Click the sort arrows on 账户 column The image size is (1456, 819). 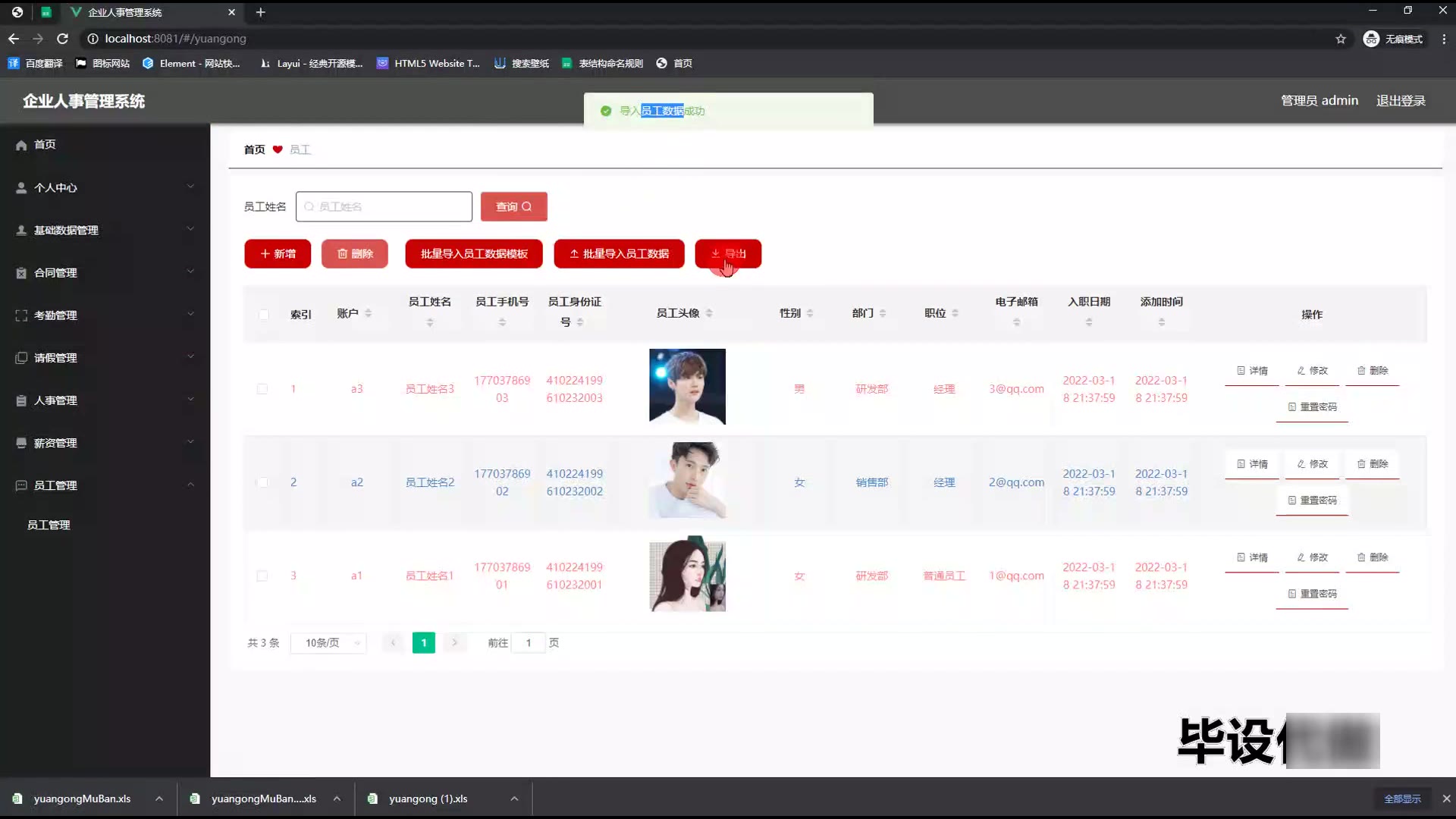point(368,313)
